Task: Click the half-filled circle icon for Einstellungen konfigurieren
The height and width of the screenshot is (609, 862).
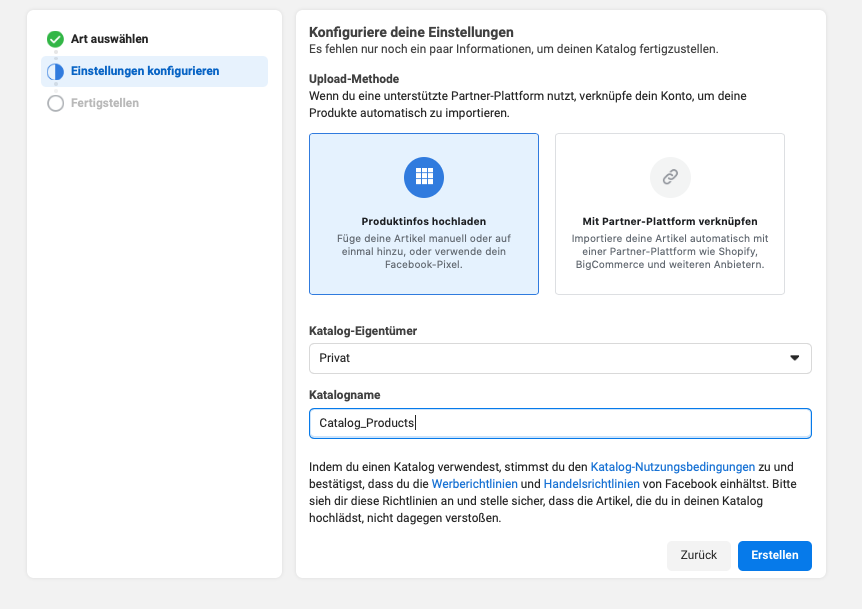Action: click(x=55, y=71)
